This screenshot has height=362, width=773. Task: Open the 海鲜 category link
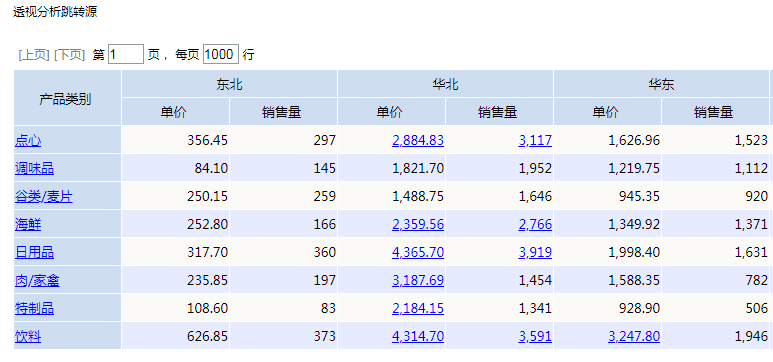tap(28, 225)
